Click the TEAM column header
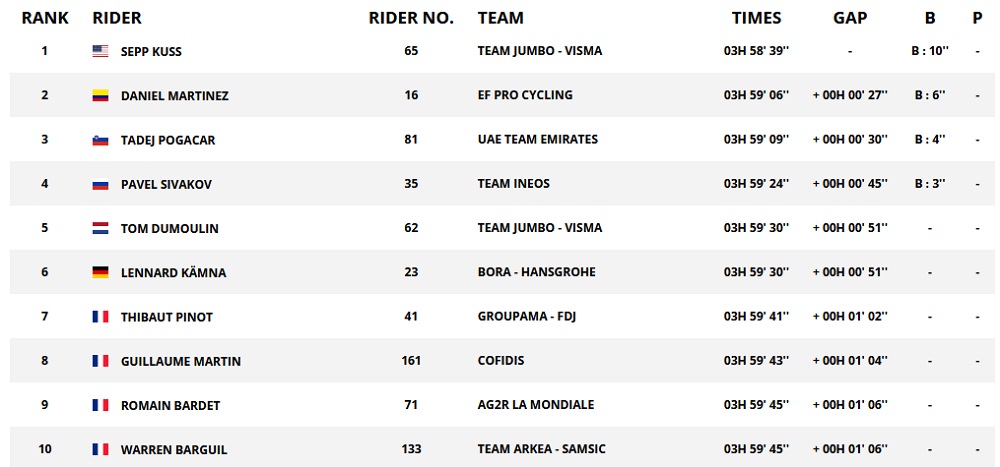Viewport: 1000px width, 467px height. click(501, 18)
